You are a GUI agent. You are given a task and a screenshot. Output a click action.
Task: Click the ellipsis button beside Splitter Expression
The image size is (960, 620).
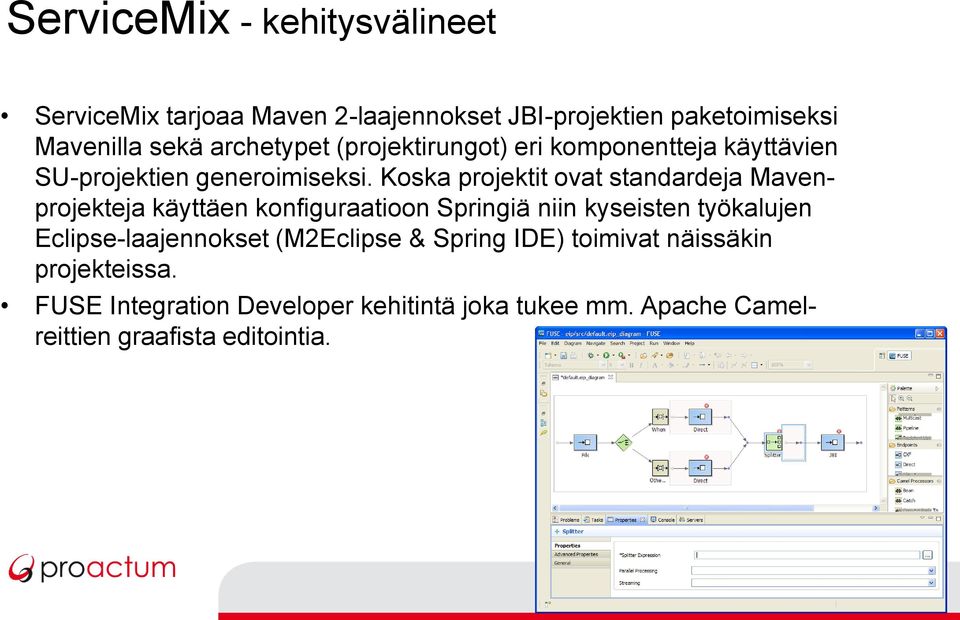pyautogui.click(x=927, y=555)
